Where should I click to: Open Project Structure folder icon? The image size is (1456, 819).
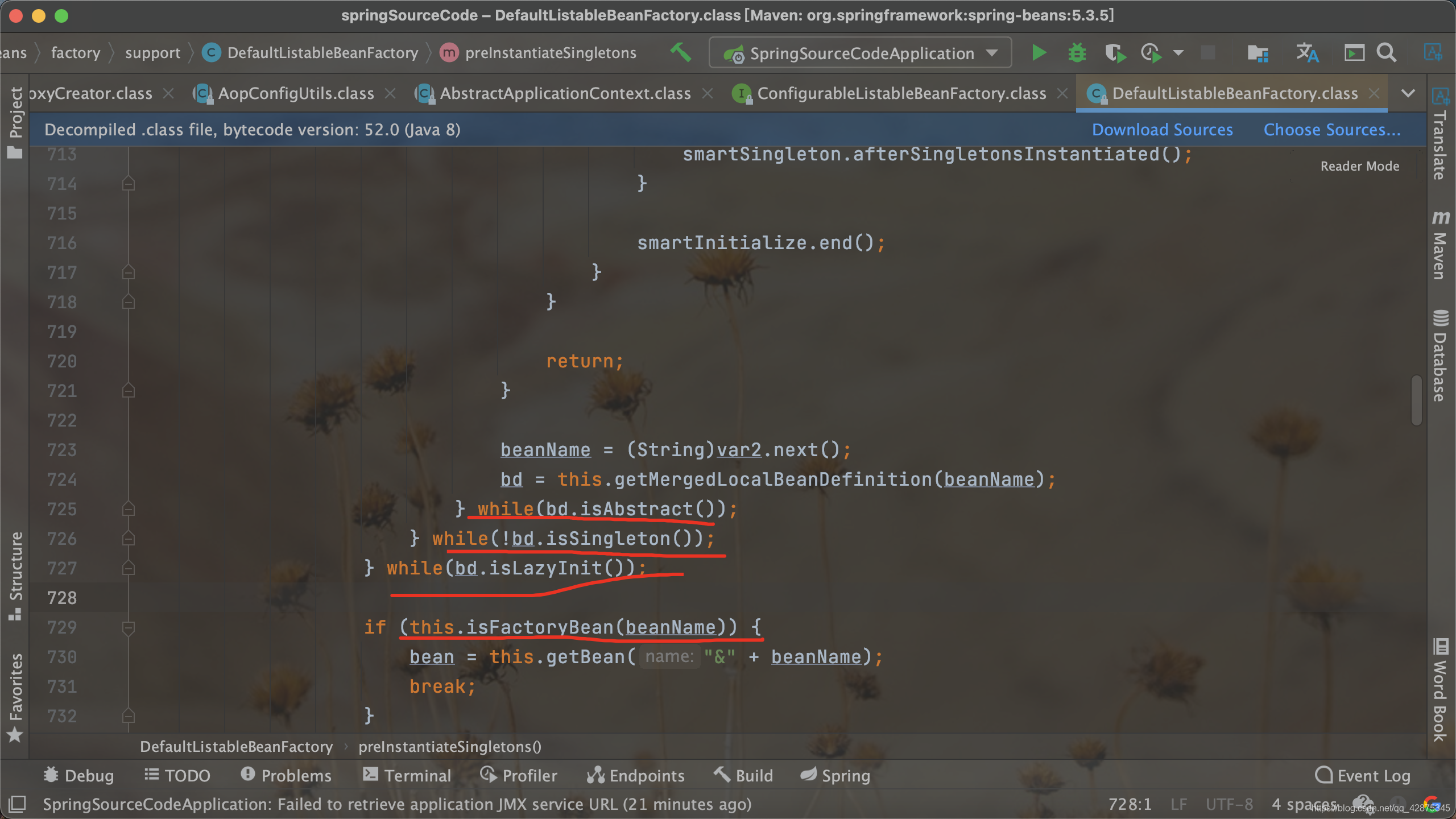(x=1258, y=53)
